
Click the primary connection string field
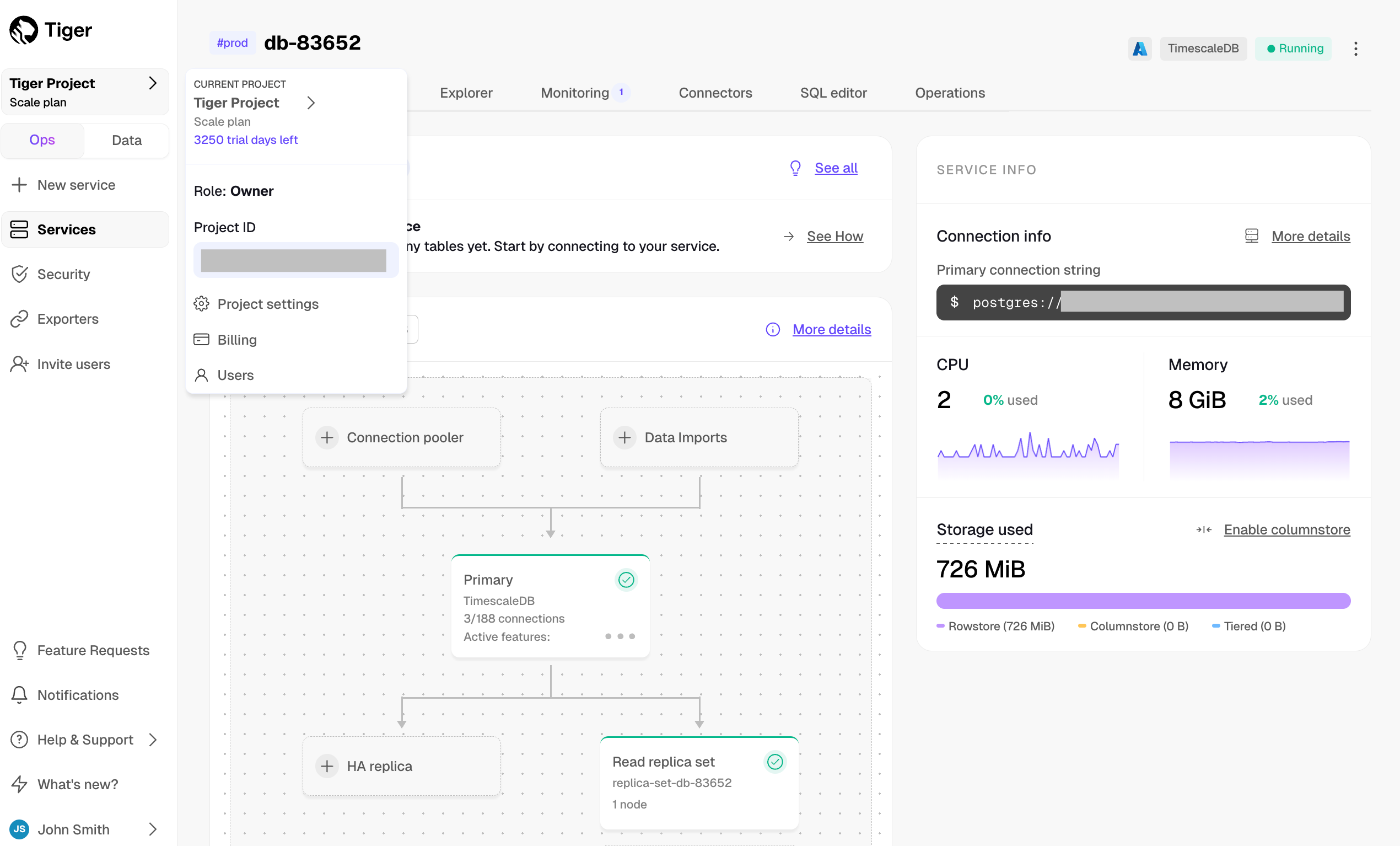tap(1143, 302)
